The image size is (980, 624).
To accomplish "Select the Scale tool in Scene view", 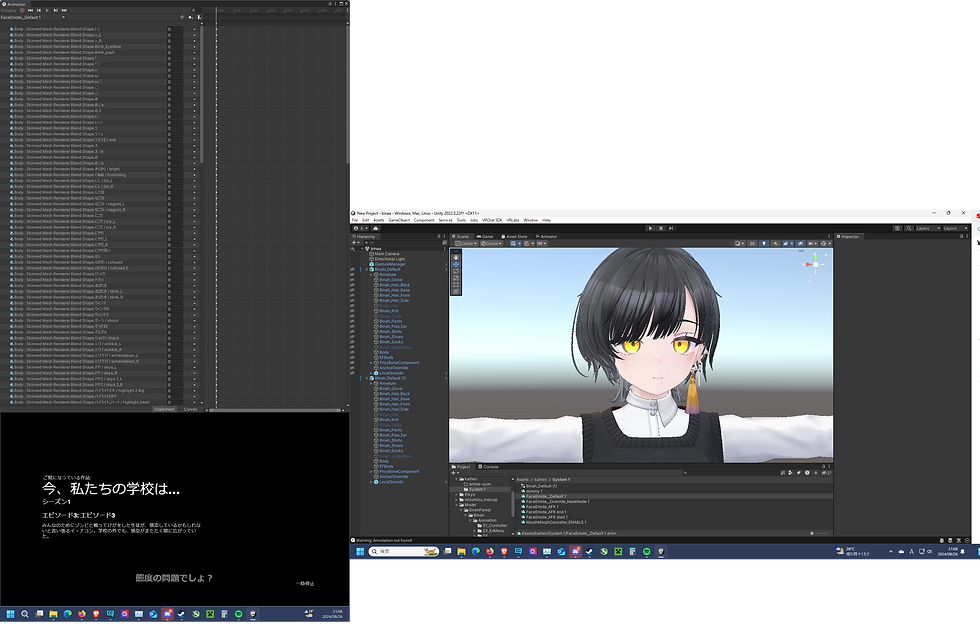I will point(456,278).
